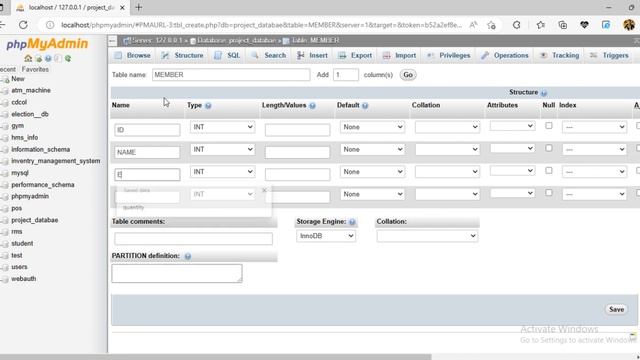Open the browser Favorites list icon
The width and height of the screenshot is (640, 360).
(x=540, y=25)
